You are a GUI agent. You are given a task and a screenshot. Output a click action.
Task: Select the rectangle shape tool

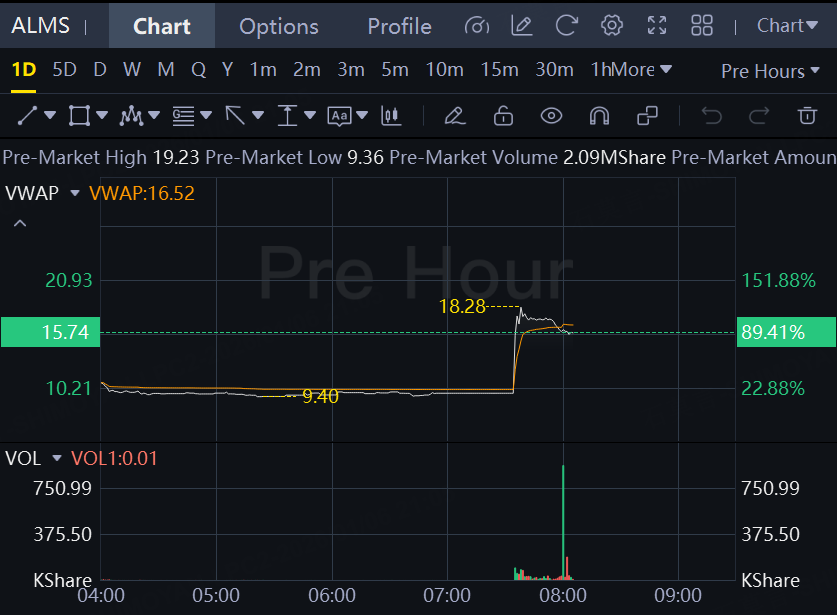79,115
